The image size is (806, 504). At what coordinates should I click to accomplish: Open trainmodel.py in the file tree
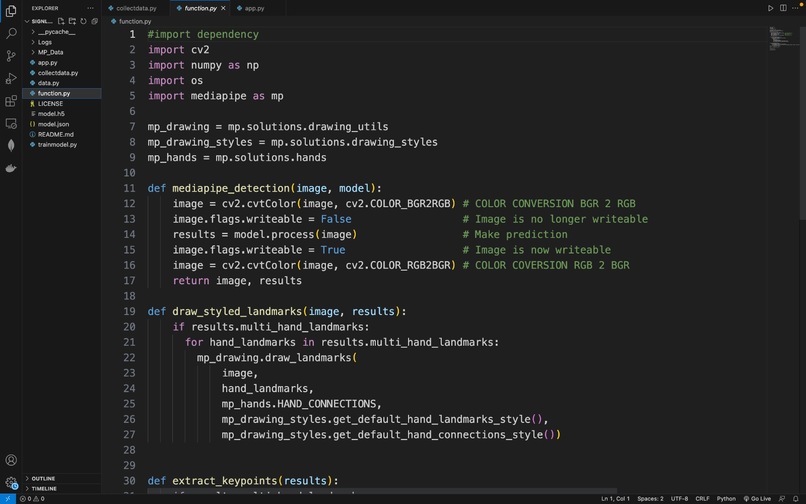pos(58,145)
